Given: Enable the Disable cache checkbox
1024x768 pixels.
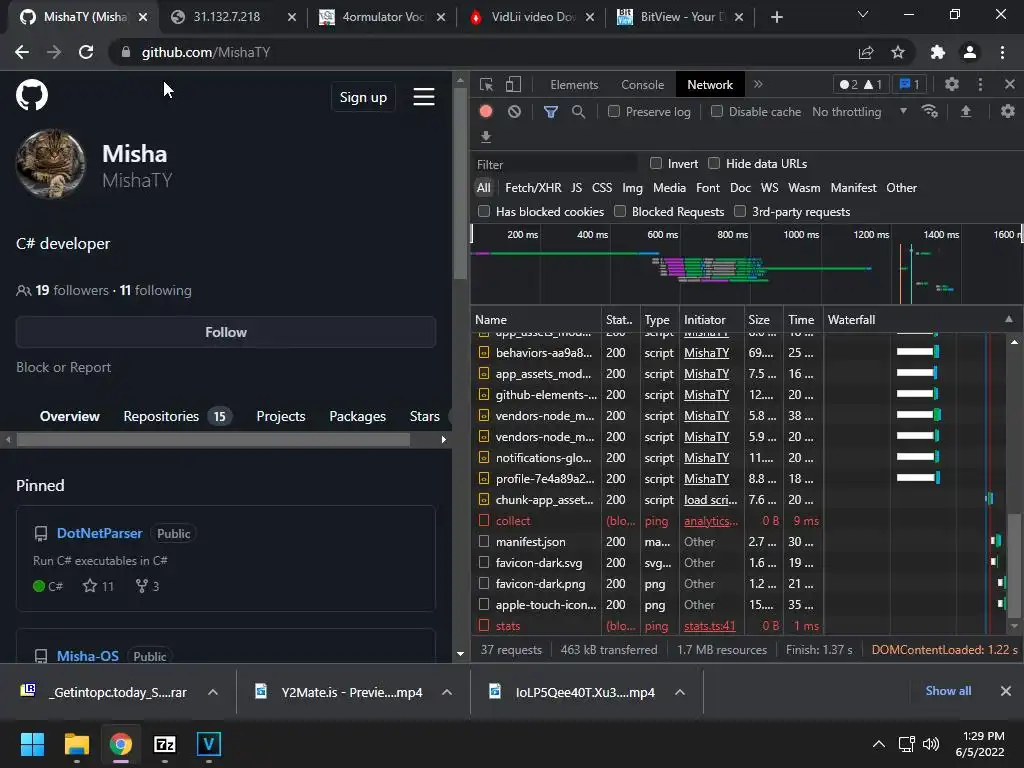Looking at the screenshot, I should (x=716, y=112).
